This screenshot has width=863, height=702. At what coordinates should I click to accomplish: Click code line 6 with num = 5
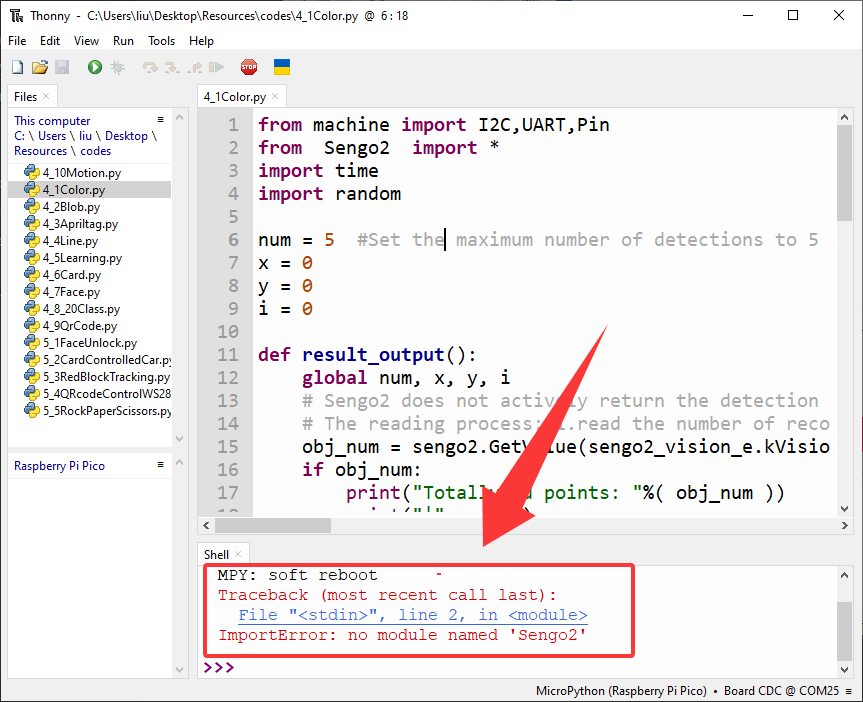[x=538, y=240]
